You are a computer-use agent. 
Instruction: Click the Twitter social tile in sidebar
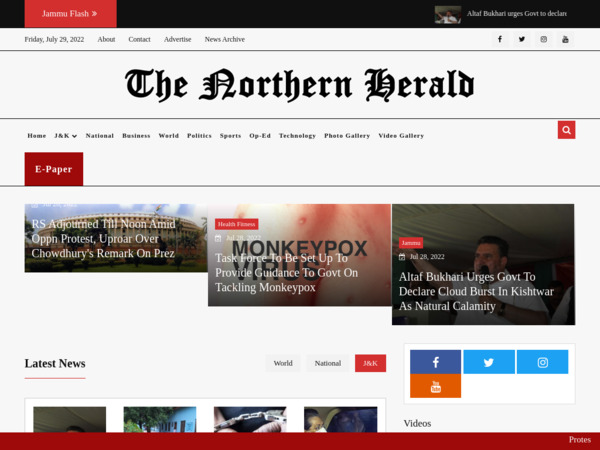click(489, 362)
